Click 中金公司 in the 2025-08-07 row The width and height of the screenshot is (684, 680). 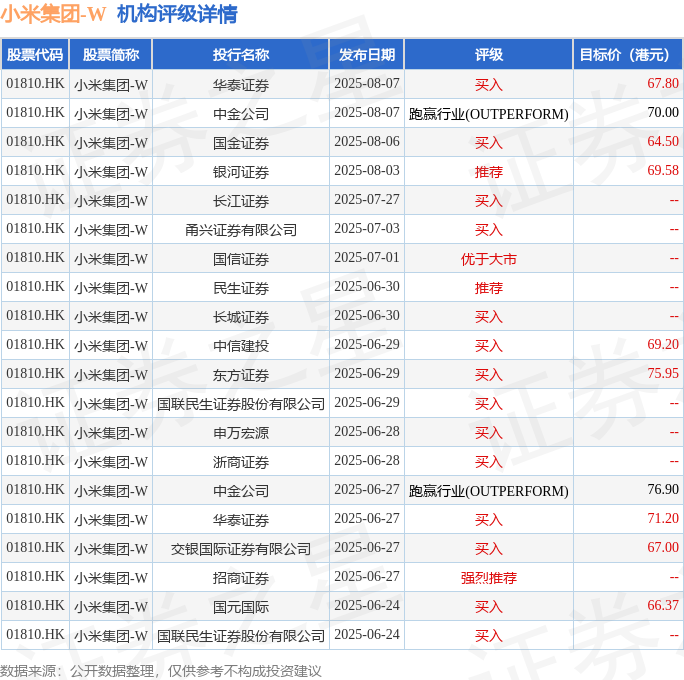click(241, 113)
